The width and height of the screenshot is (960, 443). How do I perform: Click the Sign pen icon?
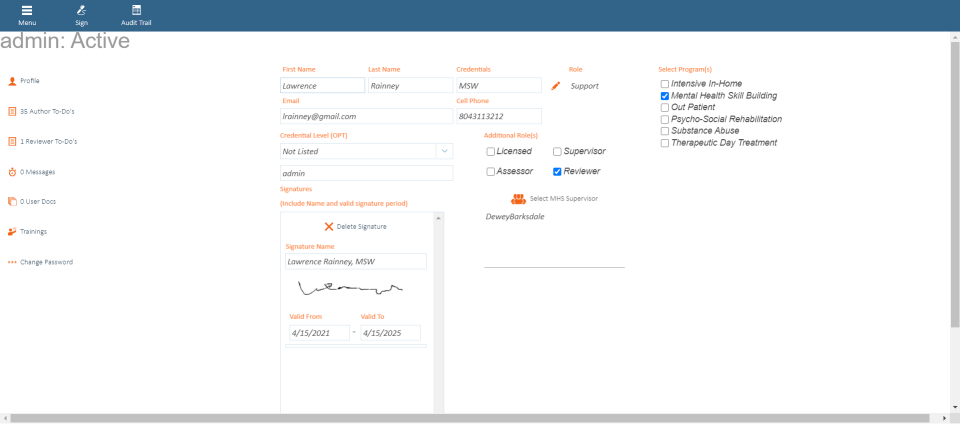click(x=81, y=10)
